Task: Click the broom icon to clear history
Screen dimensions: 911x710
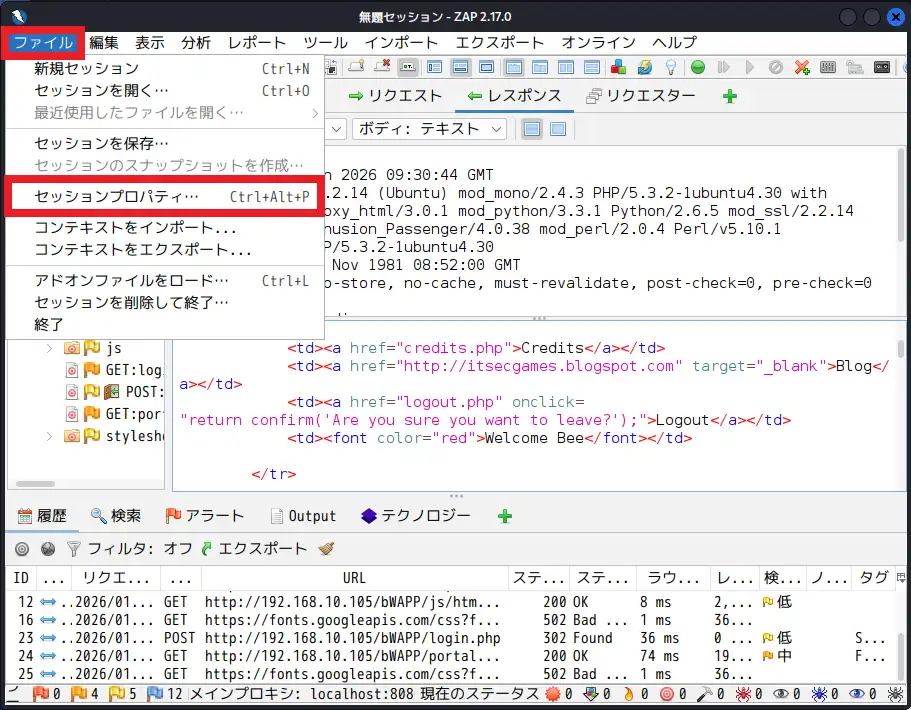Action: pos(326,549)
